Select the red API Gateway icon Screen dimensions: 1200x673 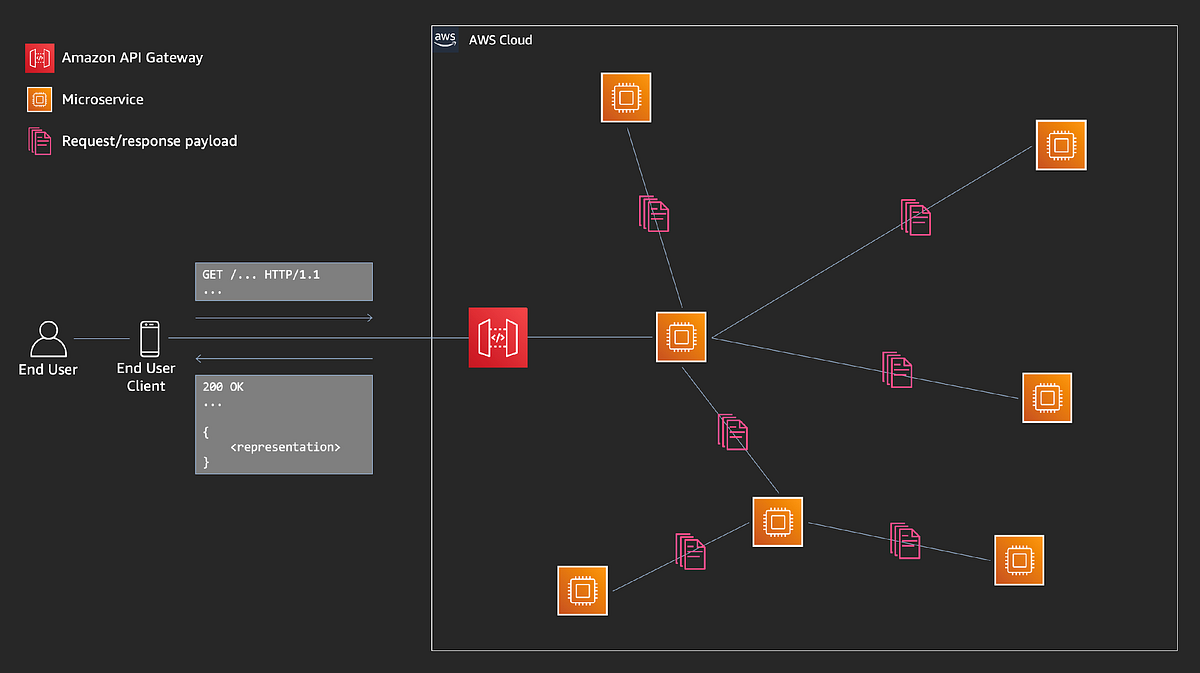(x=497, y=337)
